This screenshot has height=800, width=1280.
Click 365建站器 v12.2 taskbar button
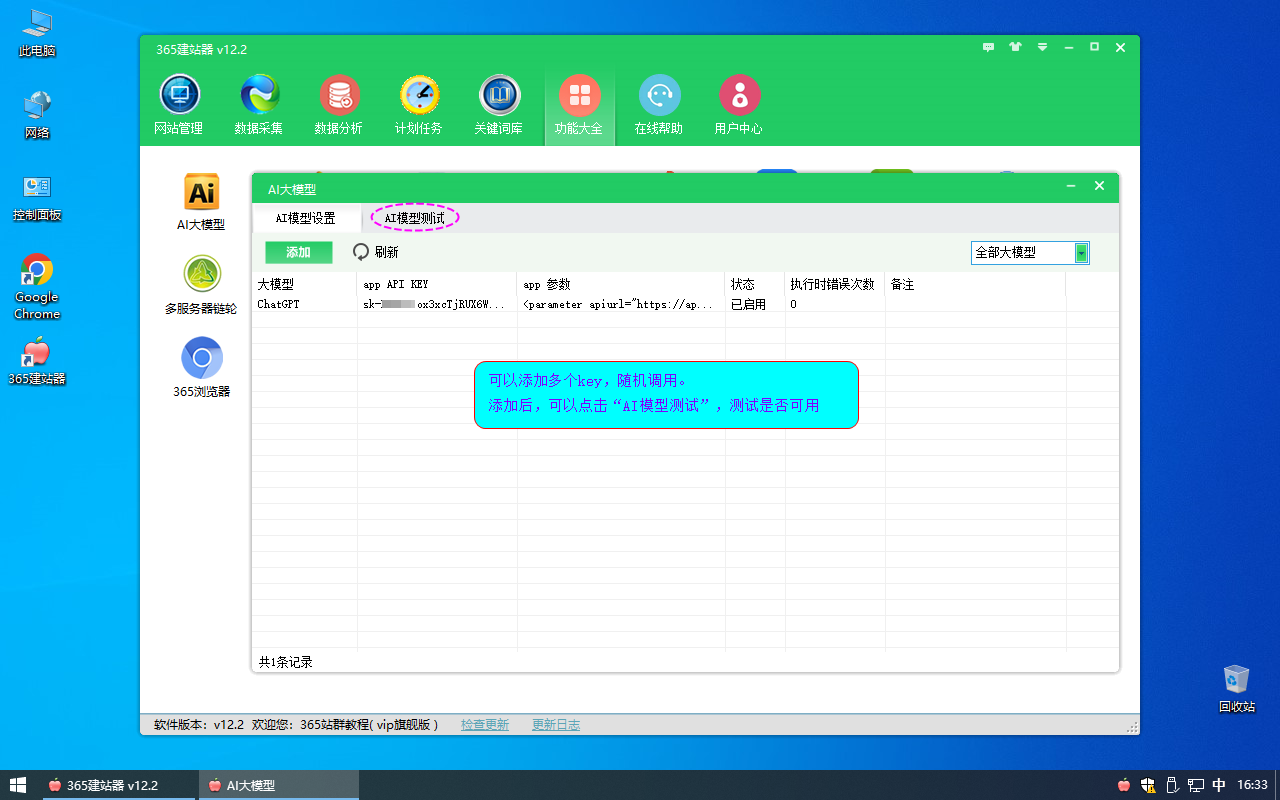[119, 786]
